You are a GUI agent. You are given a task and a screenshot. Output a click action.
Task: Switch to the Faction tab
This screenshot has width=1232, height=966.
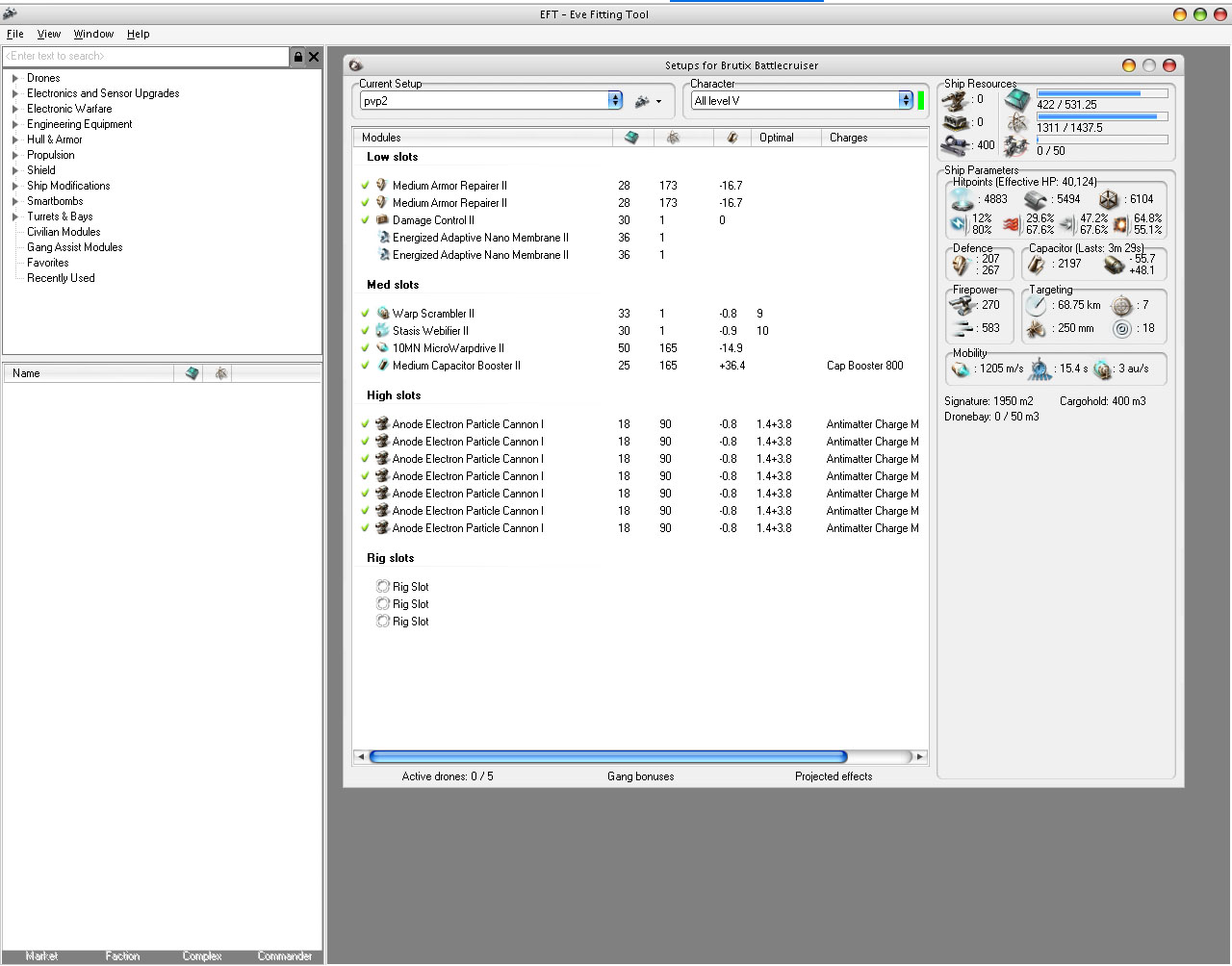(122, 956)
